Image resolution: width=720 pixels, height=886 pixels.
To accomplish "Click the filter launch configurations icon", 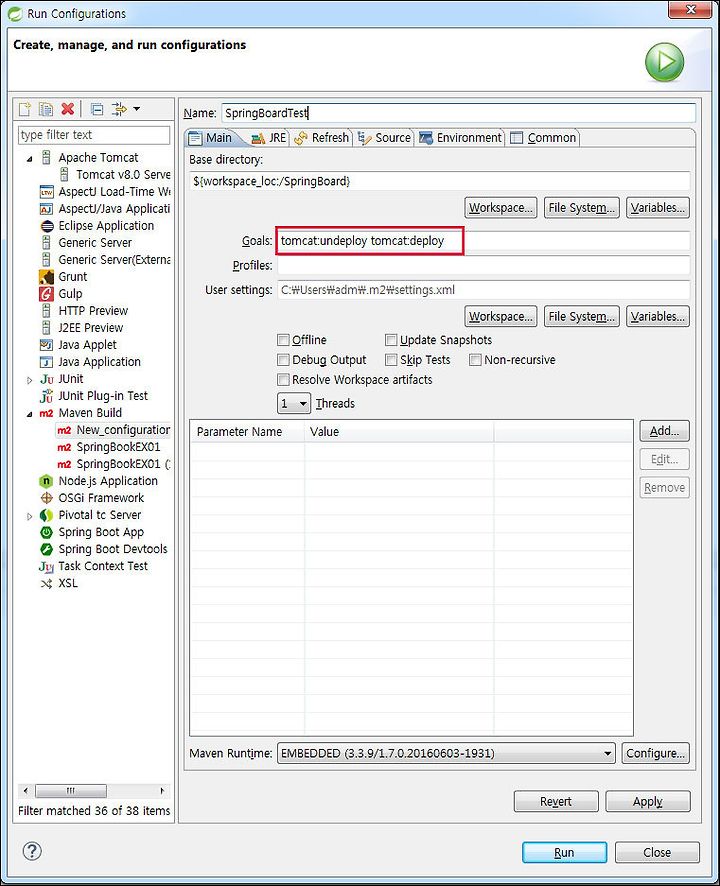I will coord(119,109).
